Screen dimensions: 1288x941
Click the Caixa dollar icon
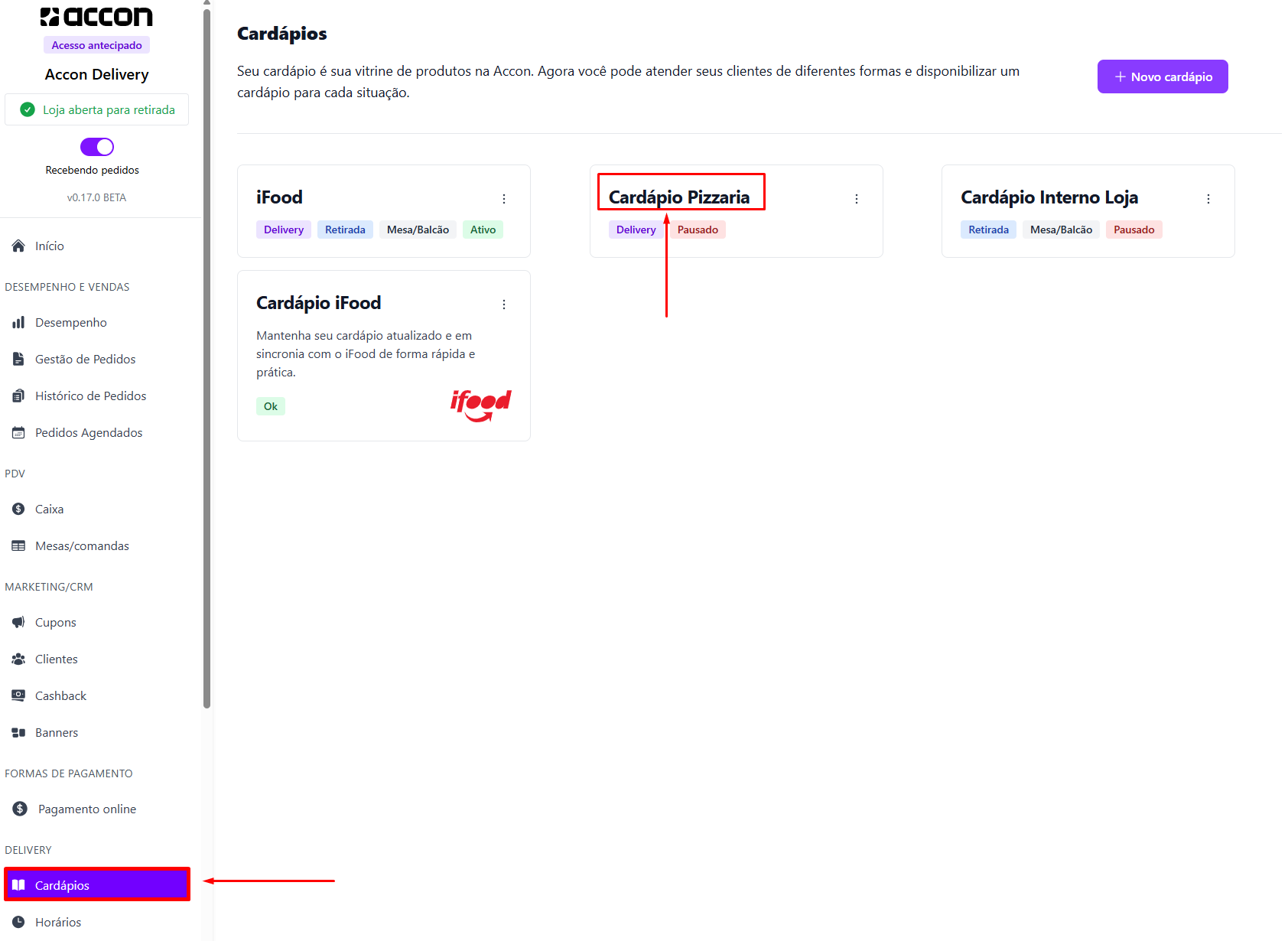coord(18,509)
